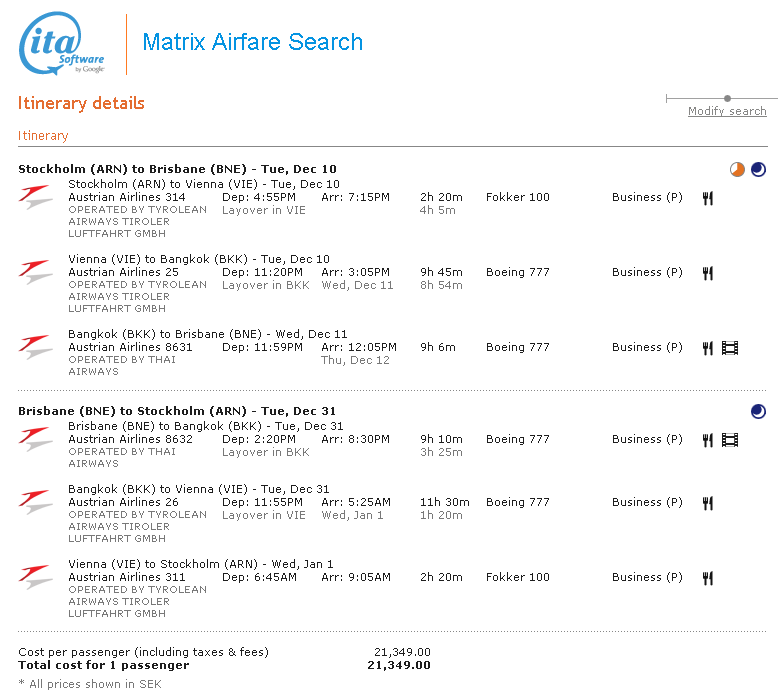Click the meal icon for Austrian Airlines 314
This screenshot has width=778, height=691.
pyautogui.click(x=708, y=198)
